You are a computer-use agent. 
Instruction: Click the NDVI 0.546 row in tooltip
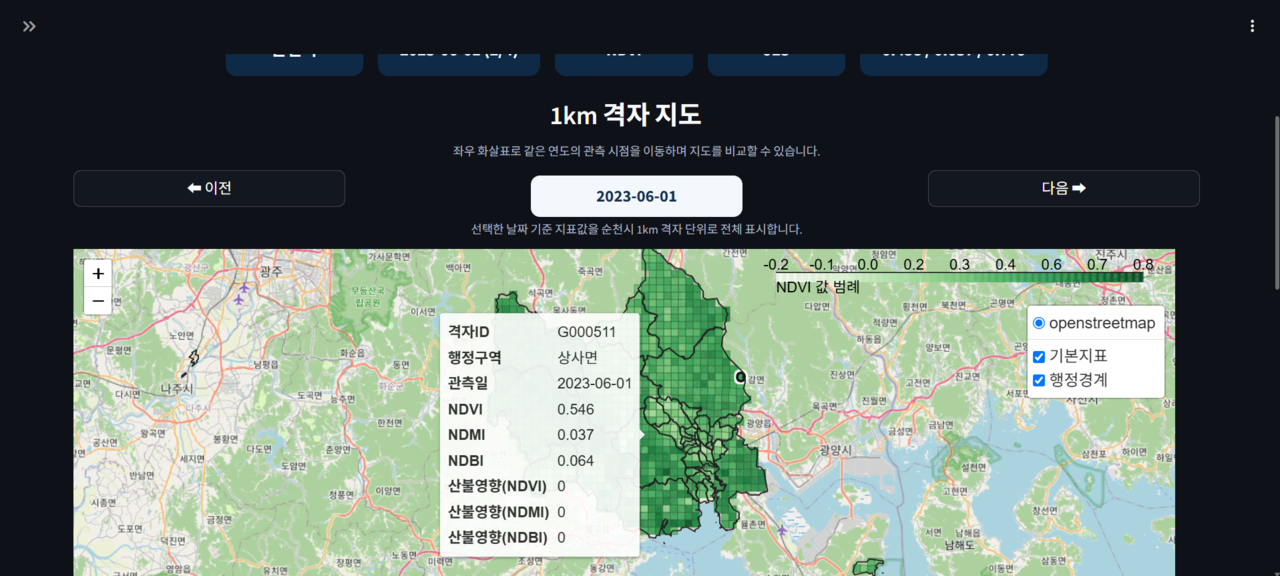[540, 409]
